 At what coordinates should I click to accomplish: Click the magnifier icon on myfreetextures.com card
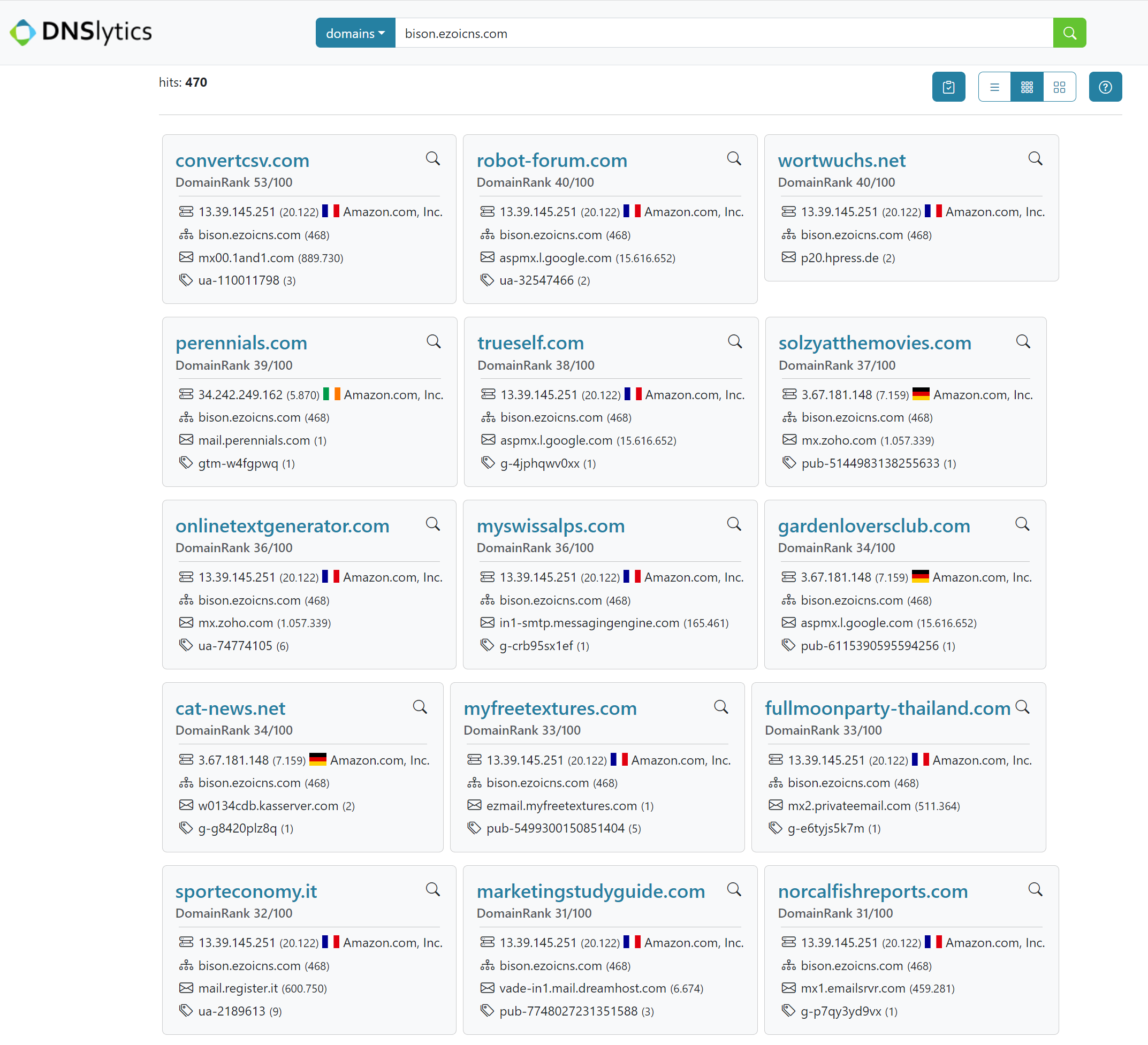coord(721,707)
